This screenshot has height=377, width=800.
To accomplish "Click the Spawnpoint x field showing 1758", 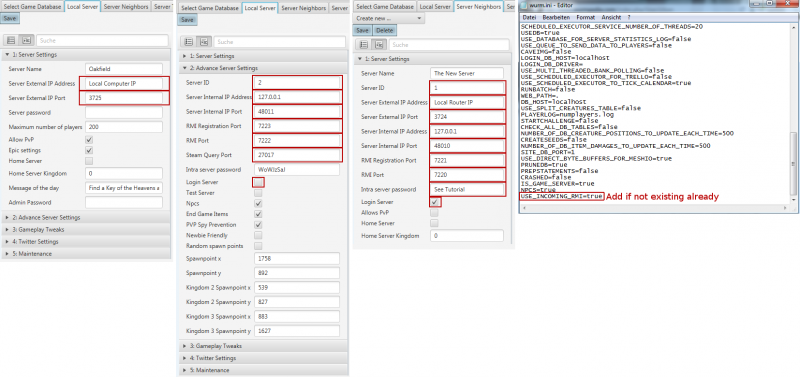I will (297, 258).
